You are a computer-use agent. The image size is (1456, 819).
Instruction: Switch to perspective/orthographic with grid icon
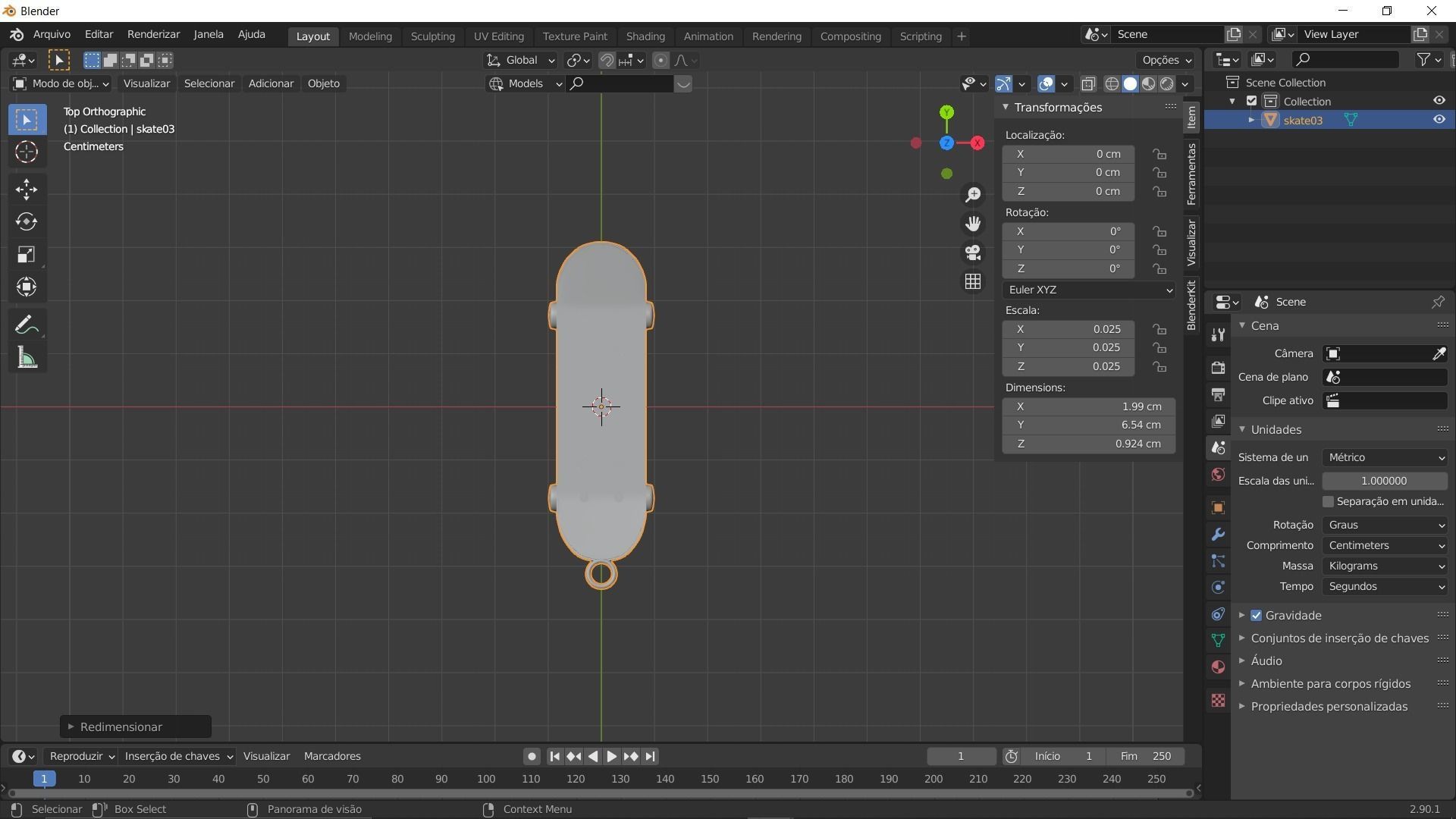tap(973, 281)
